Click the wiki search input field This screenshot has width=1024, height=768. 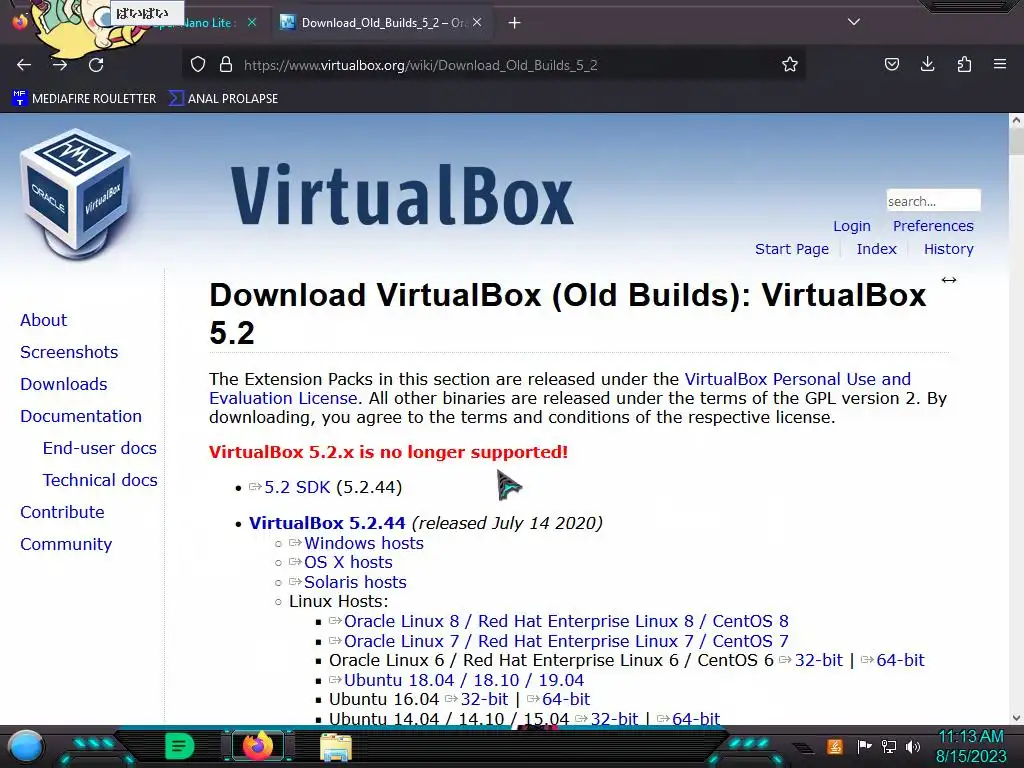(933, 200)
